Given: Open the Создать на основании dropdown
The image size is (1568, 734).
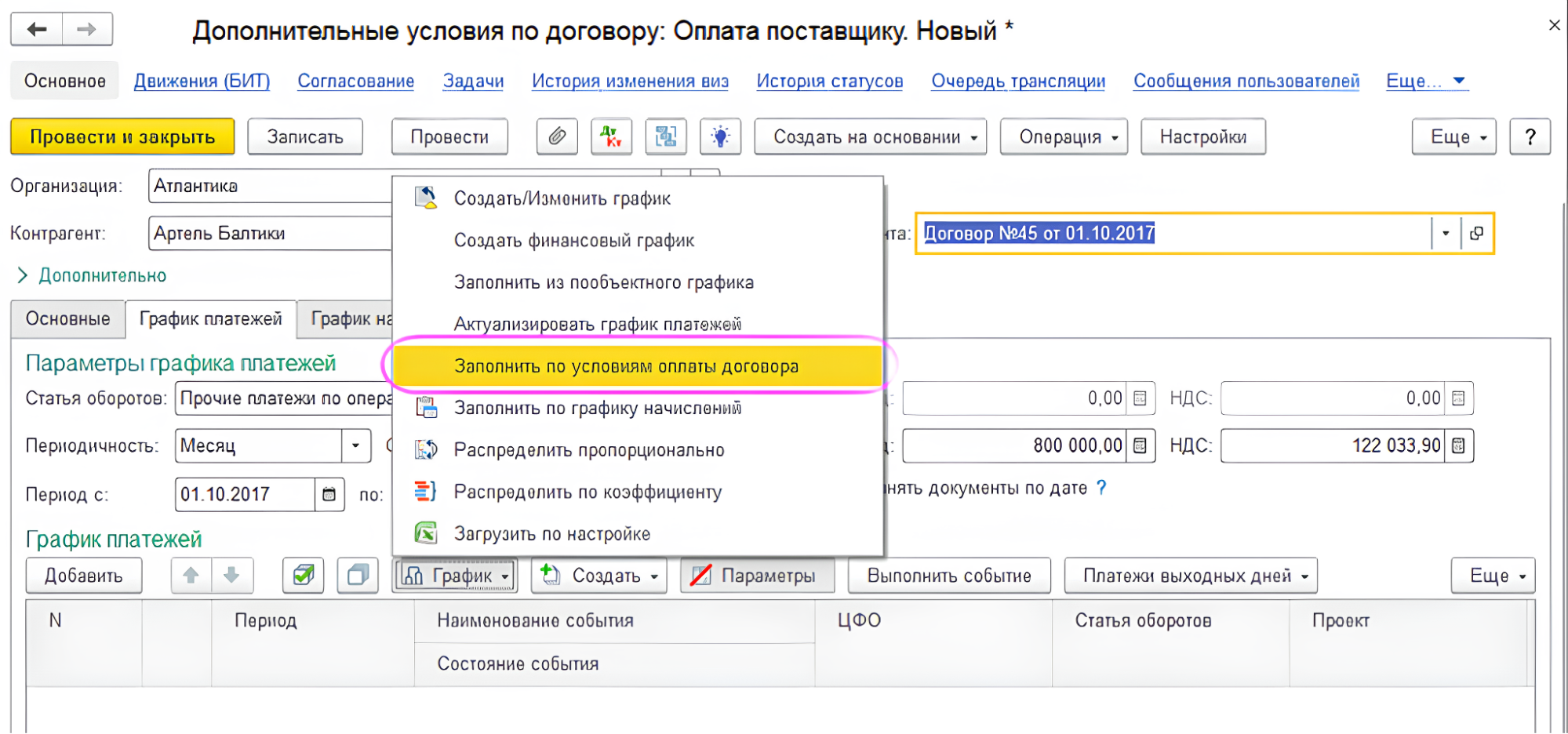Looking at the screenshot, I should tap(870, 137).
